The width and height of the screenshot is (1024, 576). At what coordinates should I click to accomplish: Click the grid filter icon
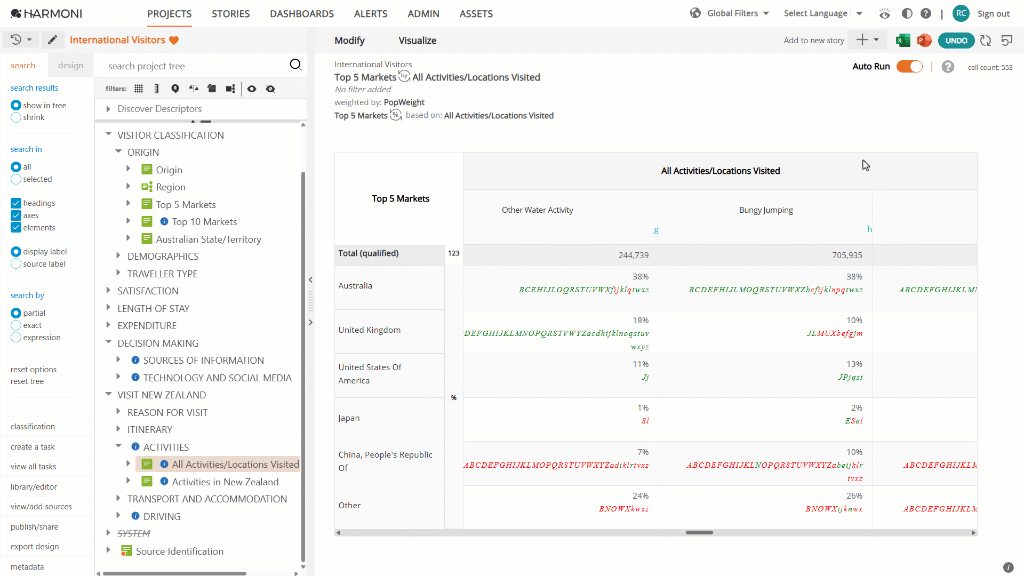point(138,89)
